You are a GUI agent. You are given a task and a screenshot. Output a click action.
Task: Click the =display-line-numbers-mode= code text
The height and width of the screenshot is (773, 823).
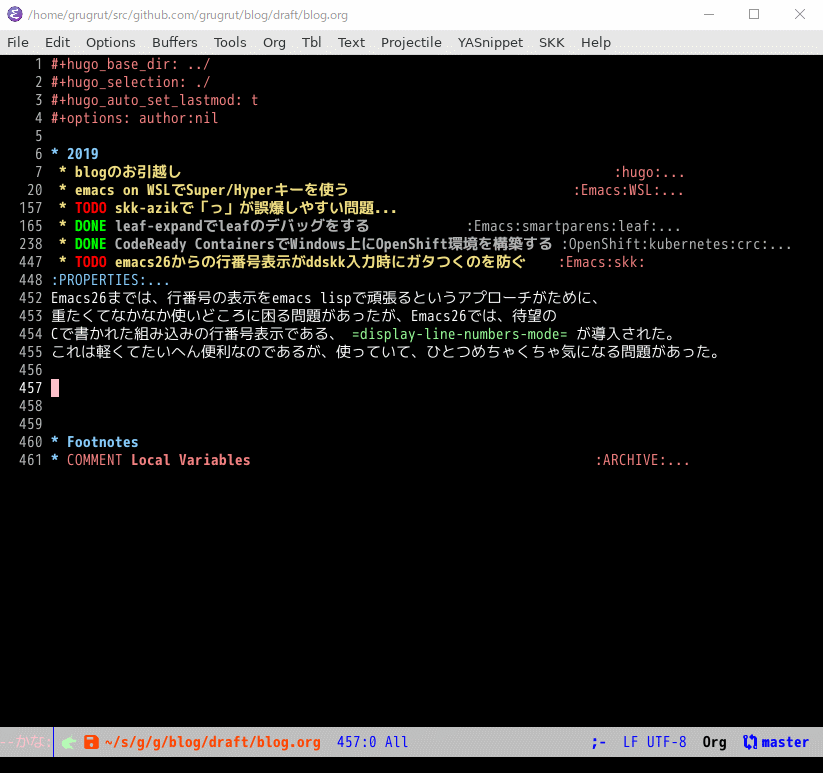pyautogui.click(x=459, y=334)
